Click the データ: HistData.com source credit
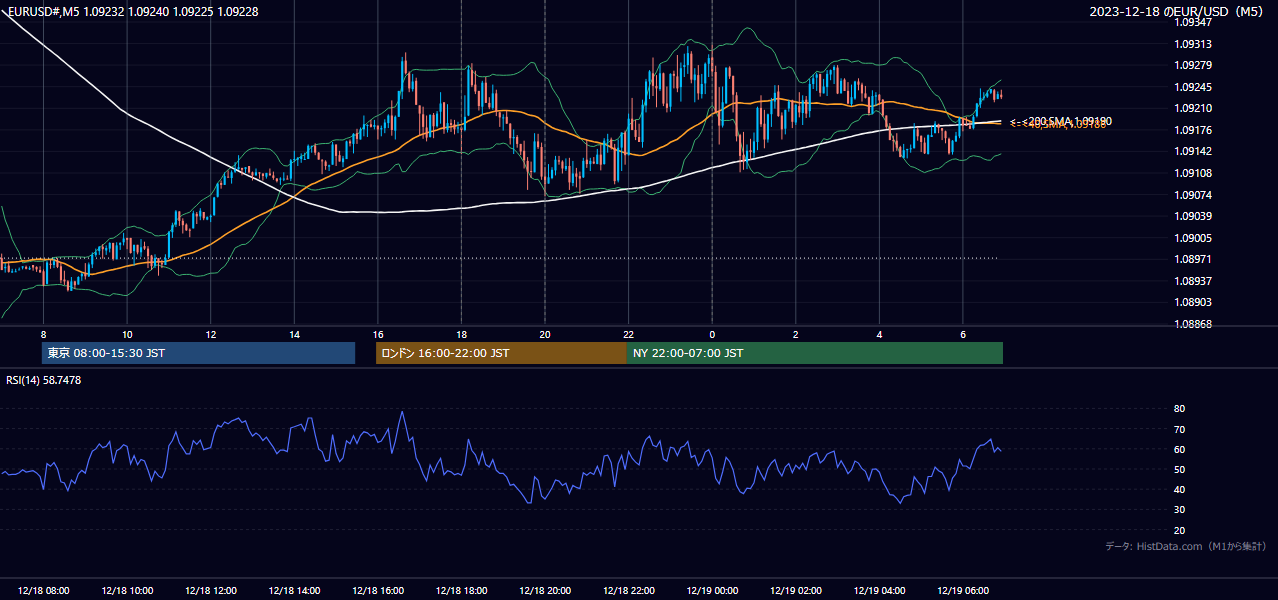This screenshot has height=600, width=1278. (x=1186, y=546)
